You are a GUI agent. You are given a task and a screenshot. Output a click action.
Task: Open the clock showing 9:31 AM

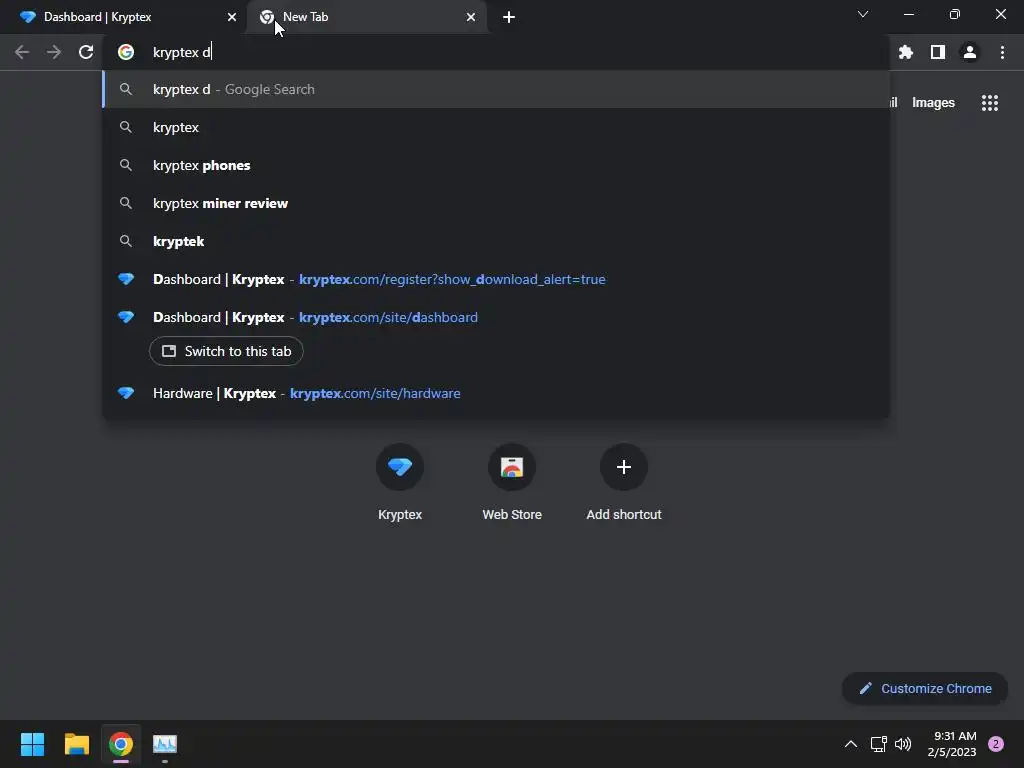(x=952, y=744)
